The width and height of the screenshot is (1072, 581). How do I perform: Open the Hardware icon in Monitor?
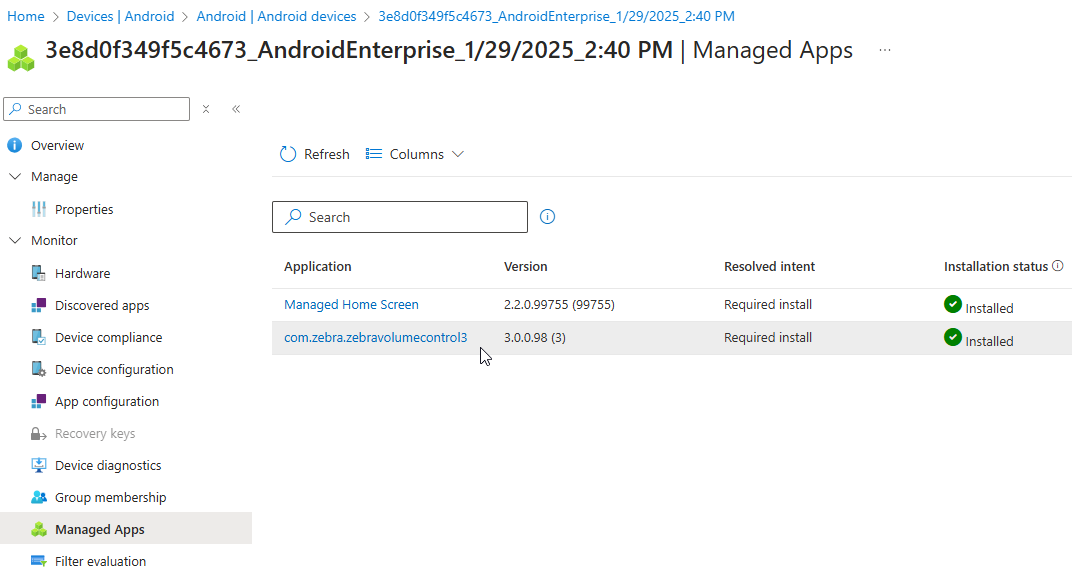[39, 273]
